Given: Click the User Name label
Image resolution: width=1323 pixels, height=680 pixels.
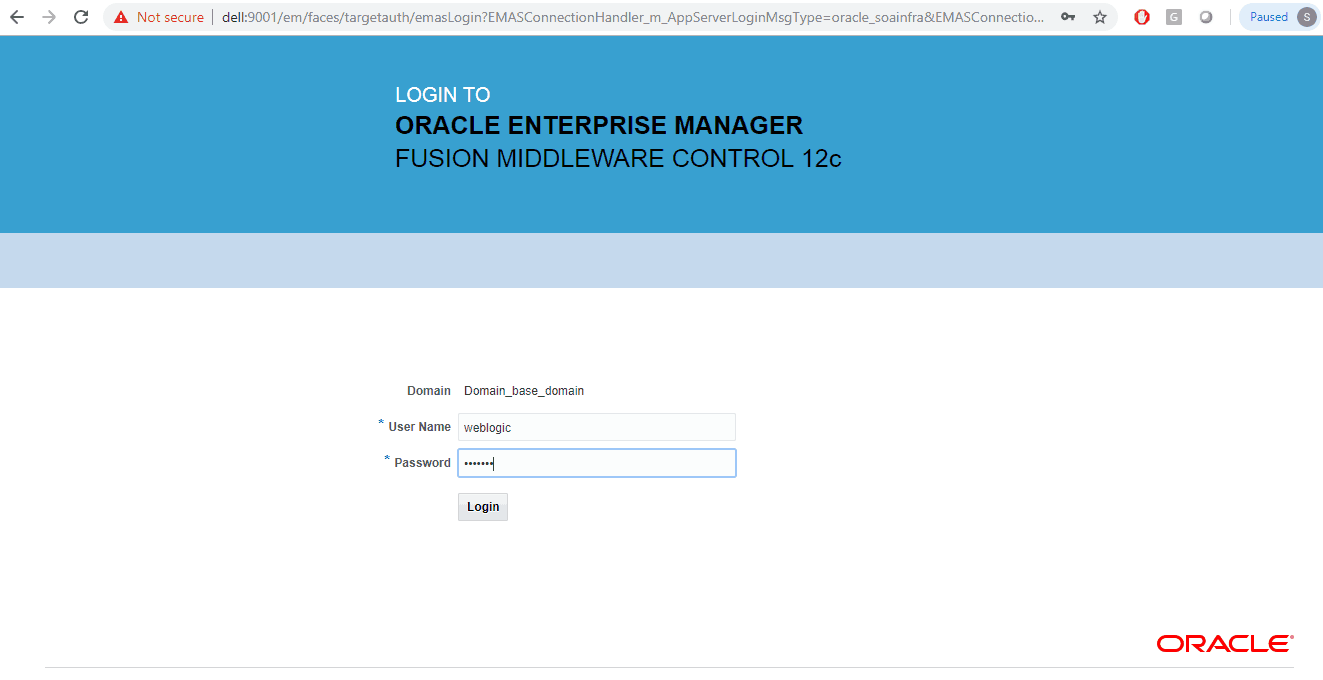Looking at the screenshot, I should (420, 427).
